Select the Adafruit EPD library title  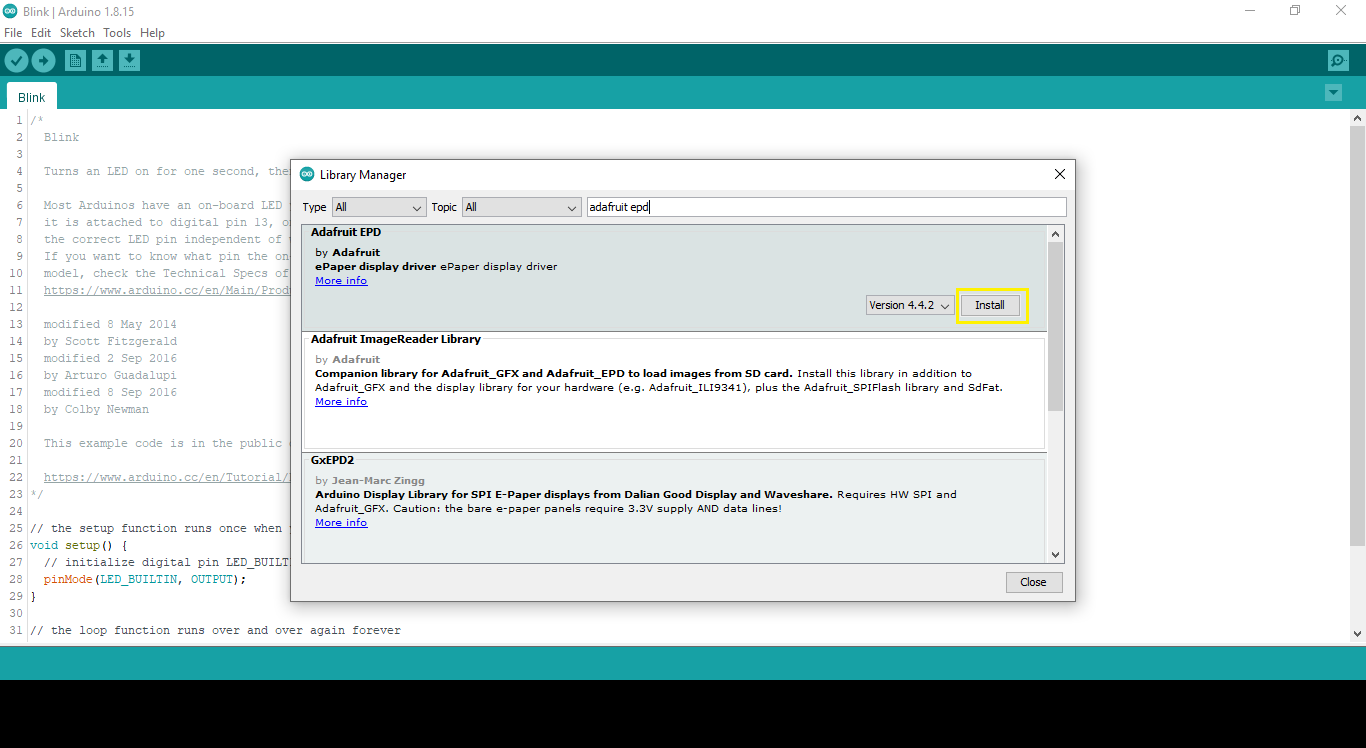[x=346, y=232]
